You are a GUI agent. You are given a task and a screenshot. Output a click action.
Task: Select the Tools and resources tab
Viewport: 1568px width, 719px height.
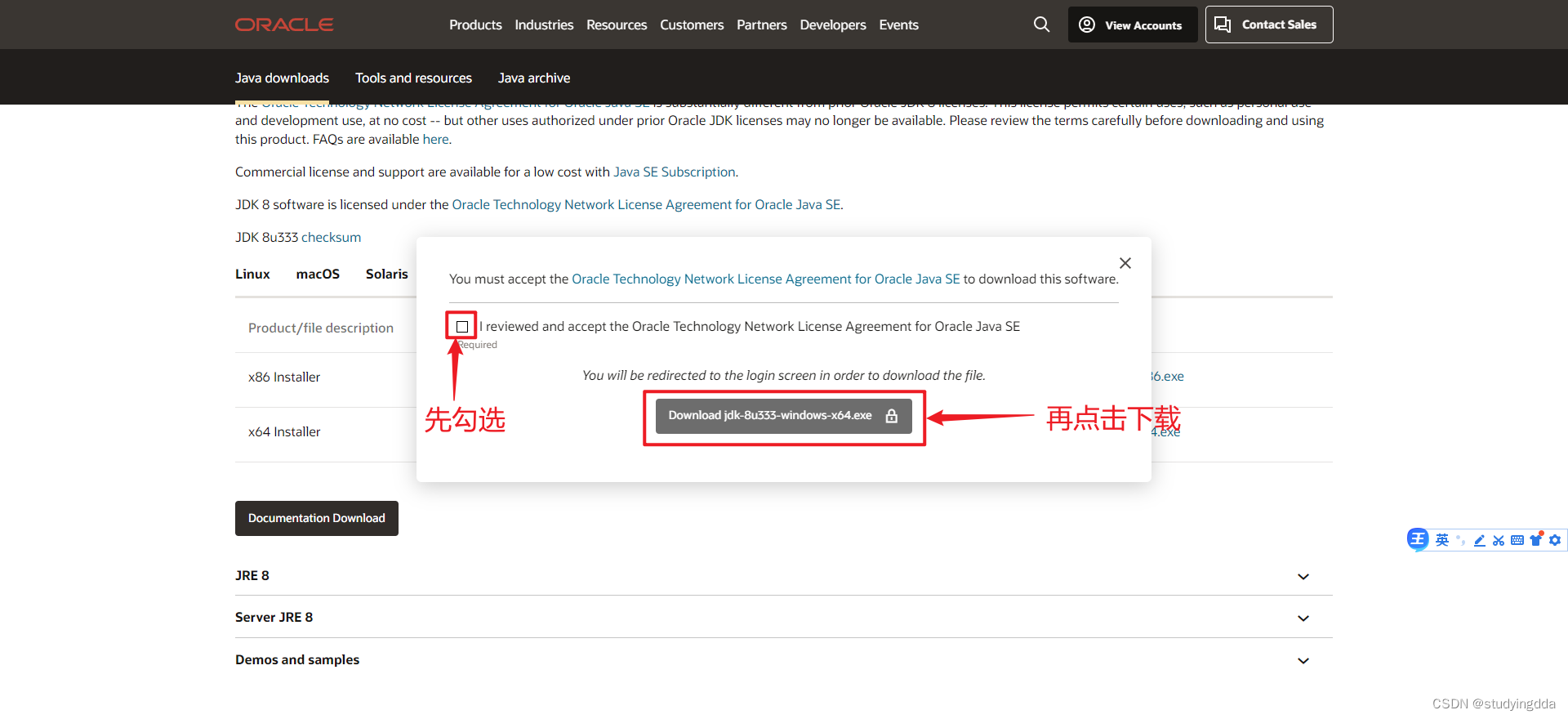coord(413,78)
